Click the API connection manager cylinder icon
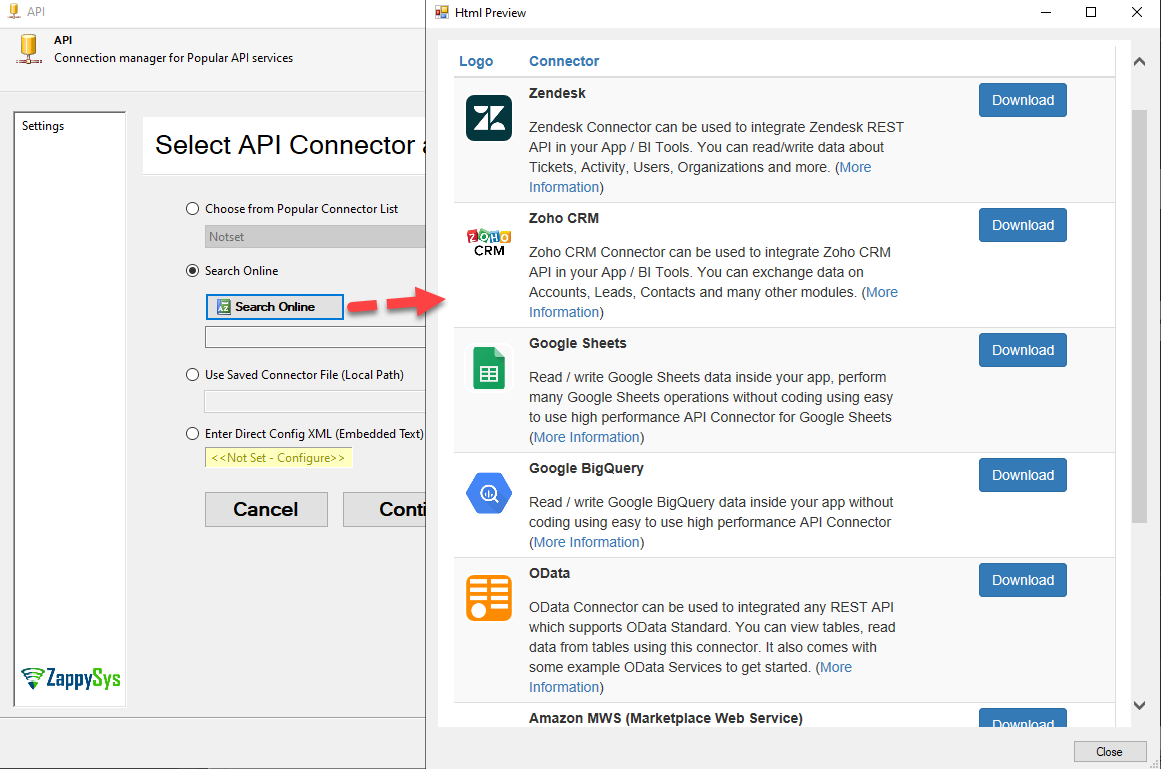 pos(29,49)
